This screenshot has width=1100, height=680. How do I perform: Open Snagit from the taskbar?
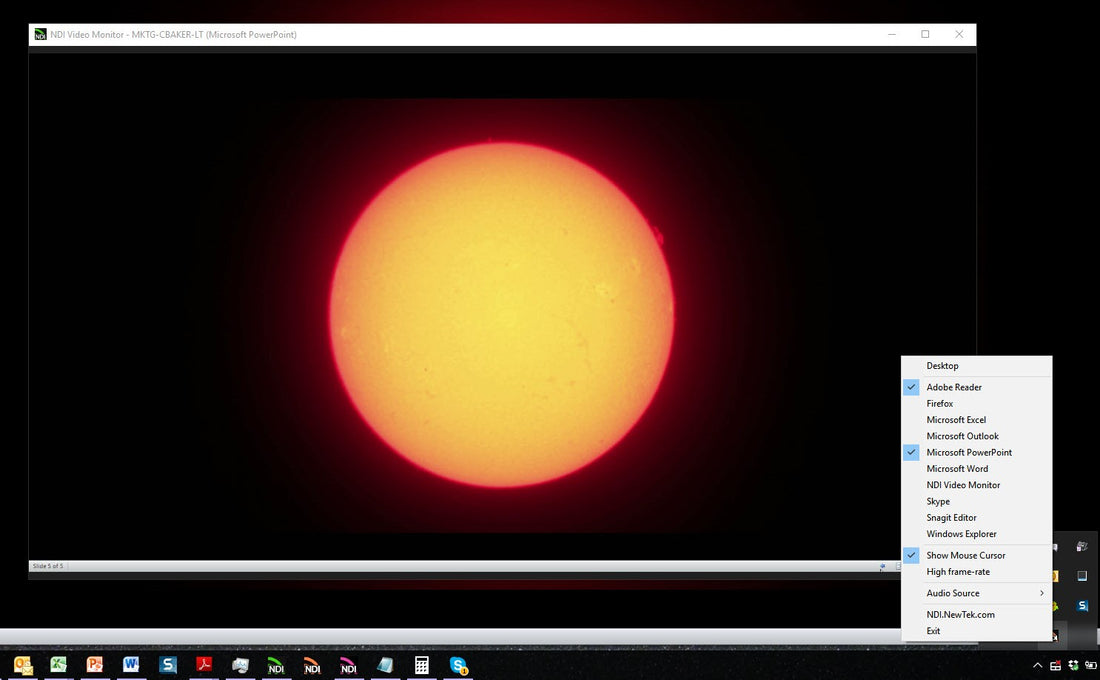[x=168, y=665]
